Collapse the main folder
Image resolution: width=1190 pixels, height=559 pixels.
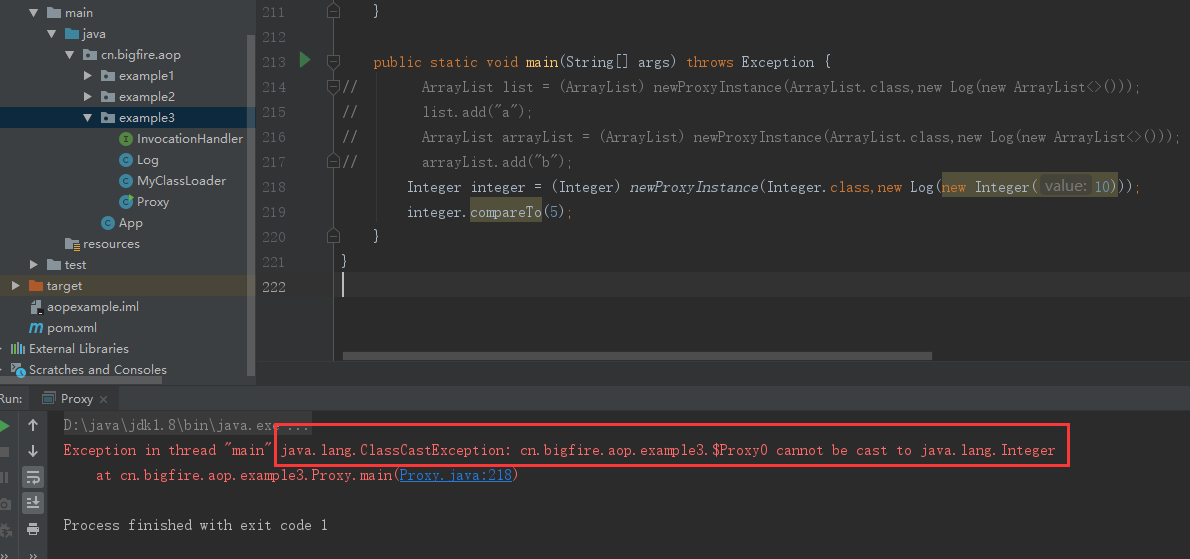(33, 13)
